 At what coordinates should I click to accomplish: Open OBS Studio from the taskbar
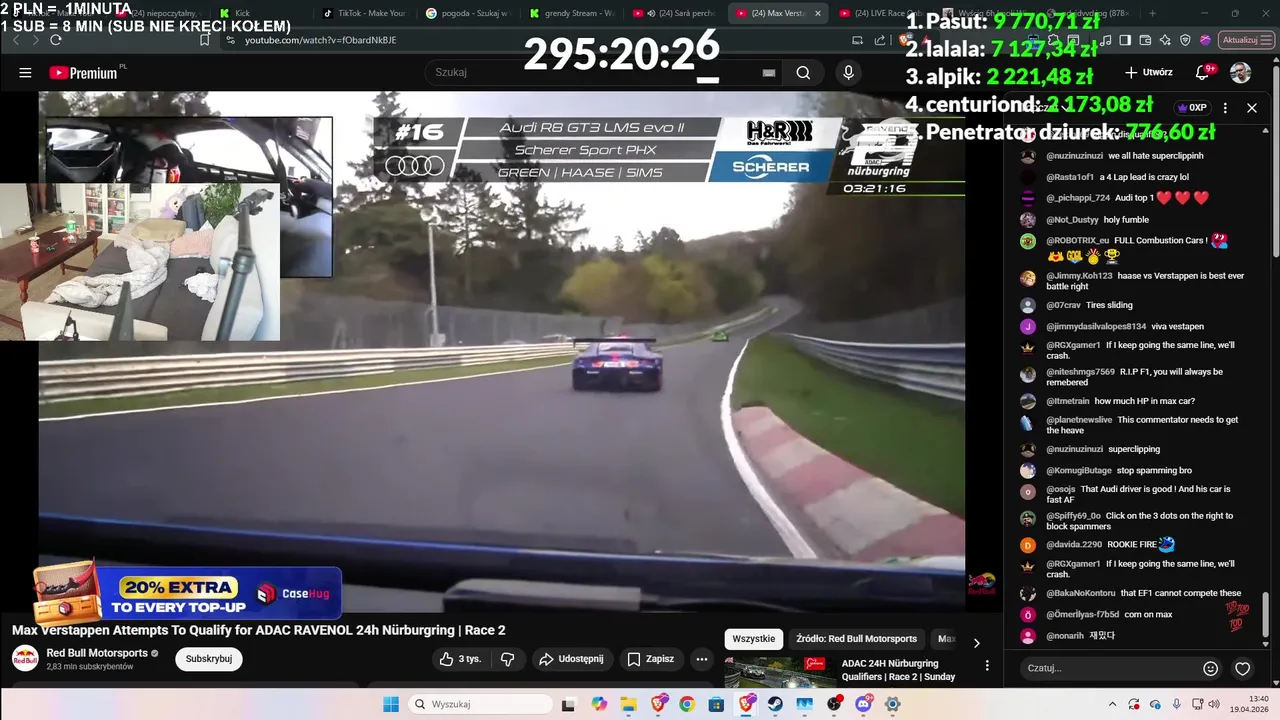[x=834, y=704]
